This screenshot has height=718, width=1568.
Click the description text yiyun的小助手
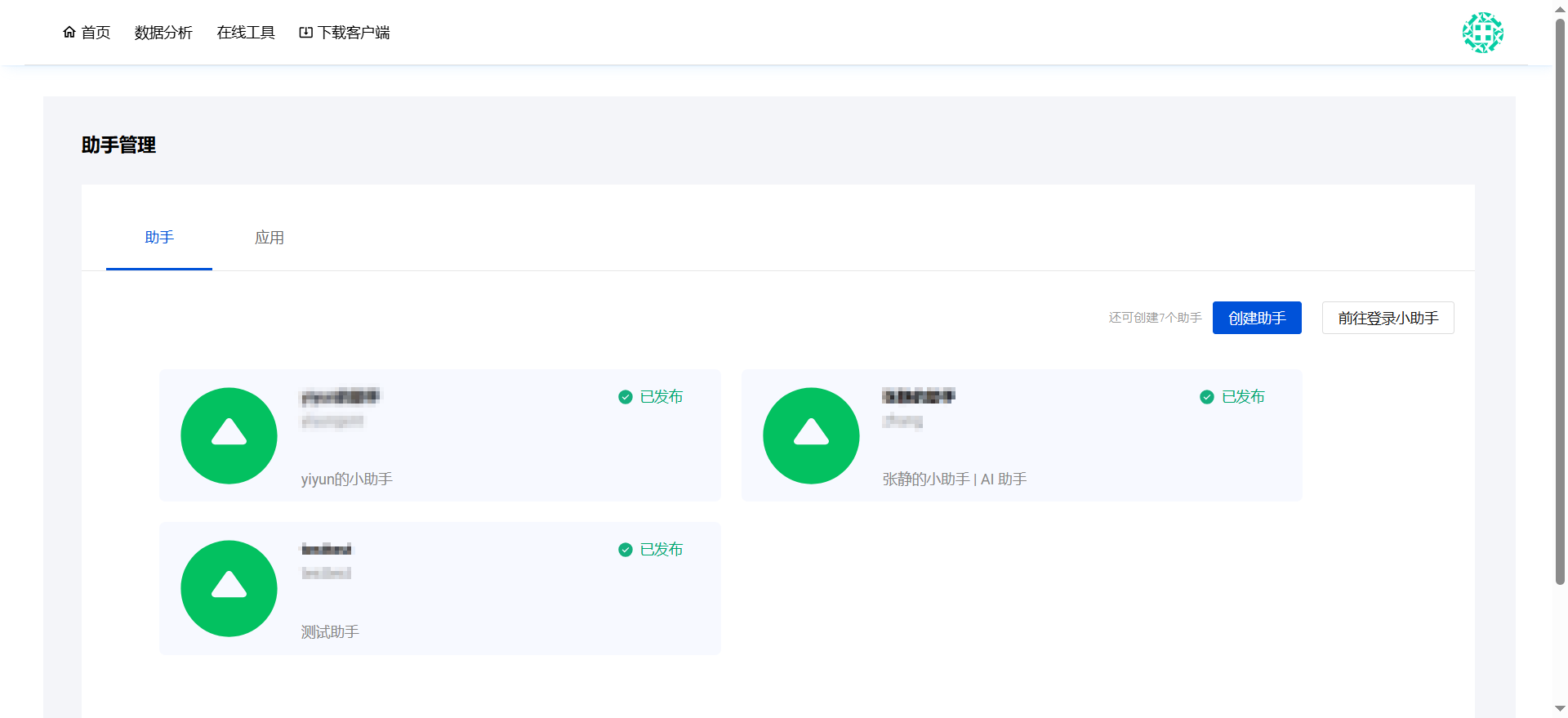coord(347,479)
